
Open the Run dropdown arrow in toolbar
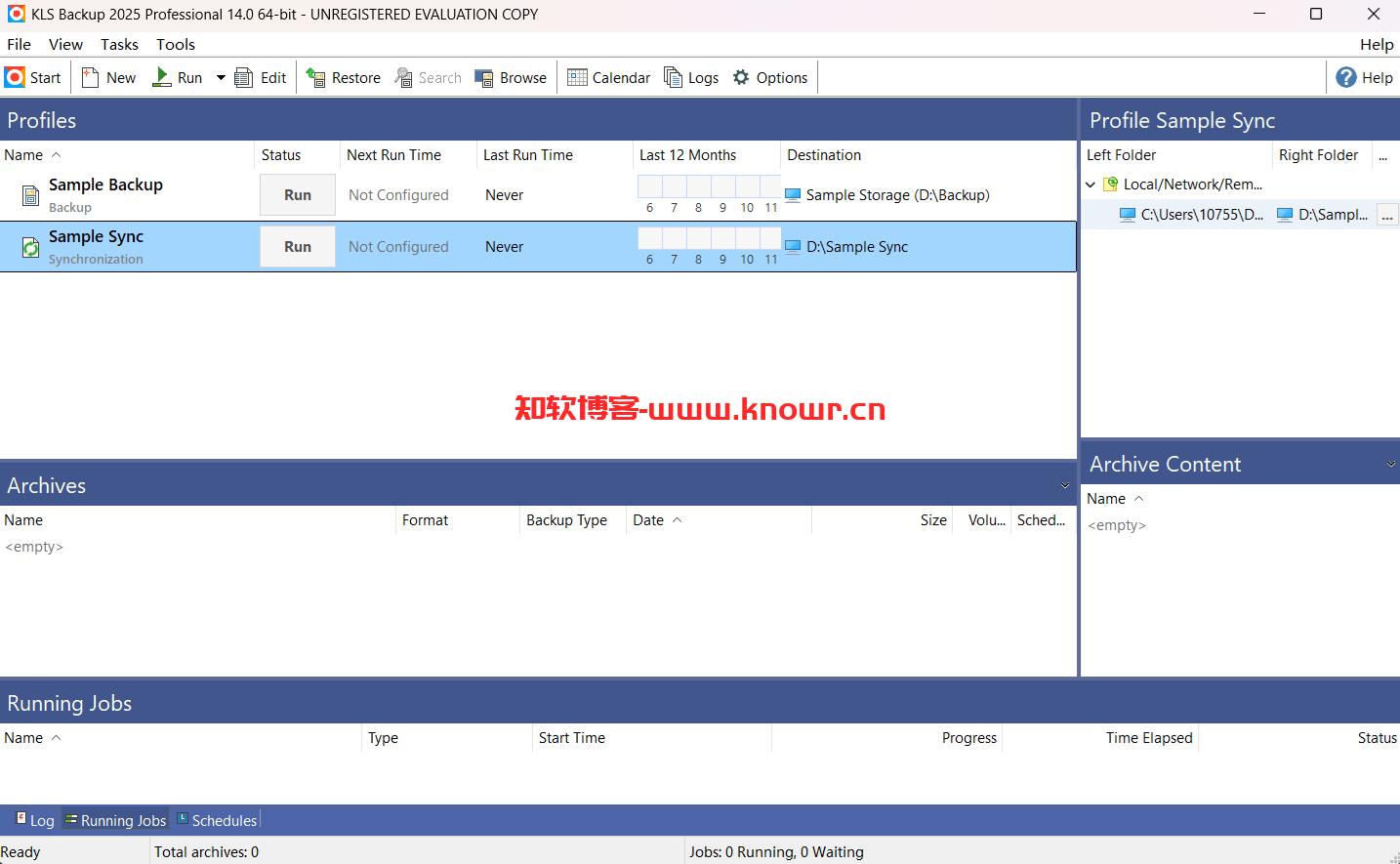221,77
